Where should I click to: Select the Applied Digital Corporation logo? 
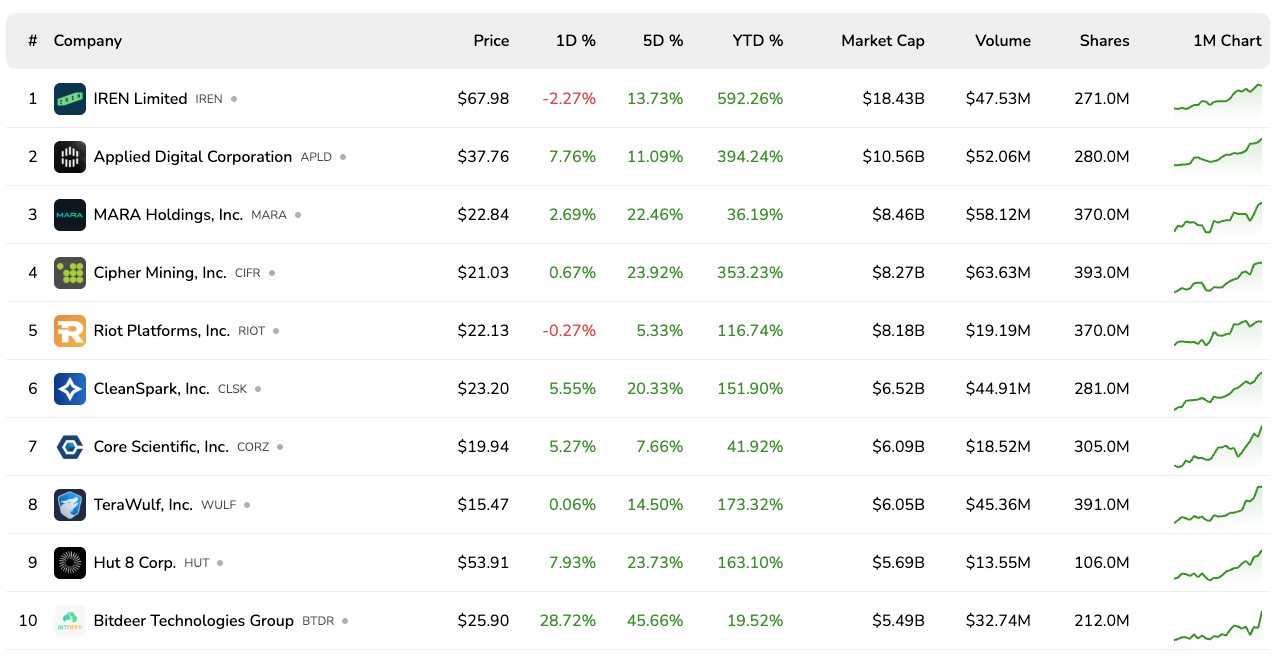point(70,157)
